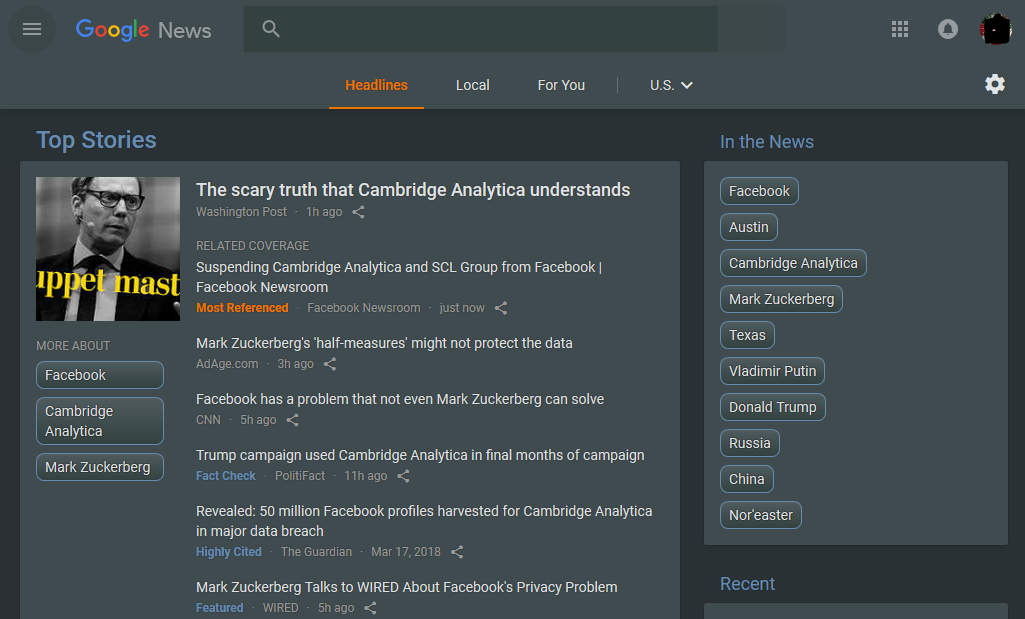Share the AdAge.com article
The image size is (1025, 619).
point(330,364)
